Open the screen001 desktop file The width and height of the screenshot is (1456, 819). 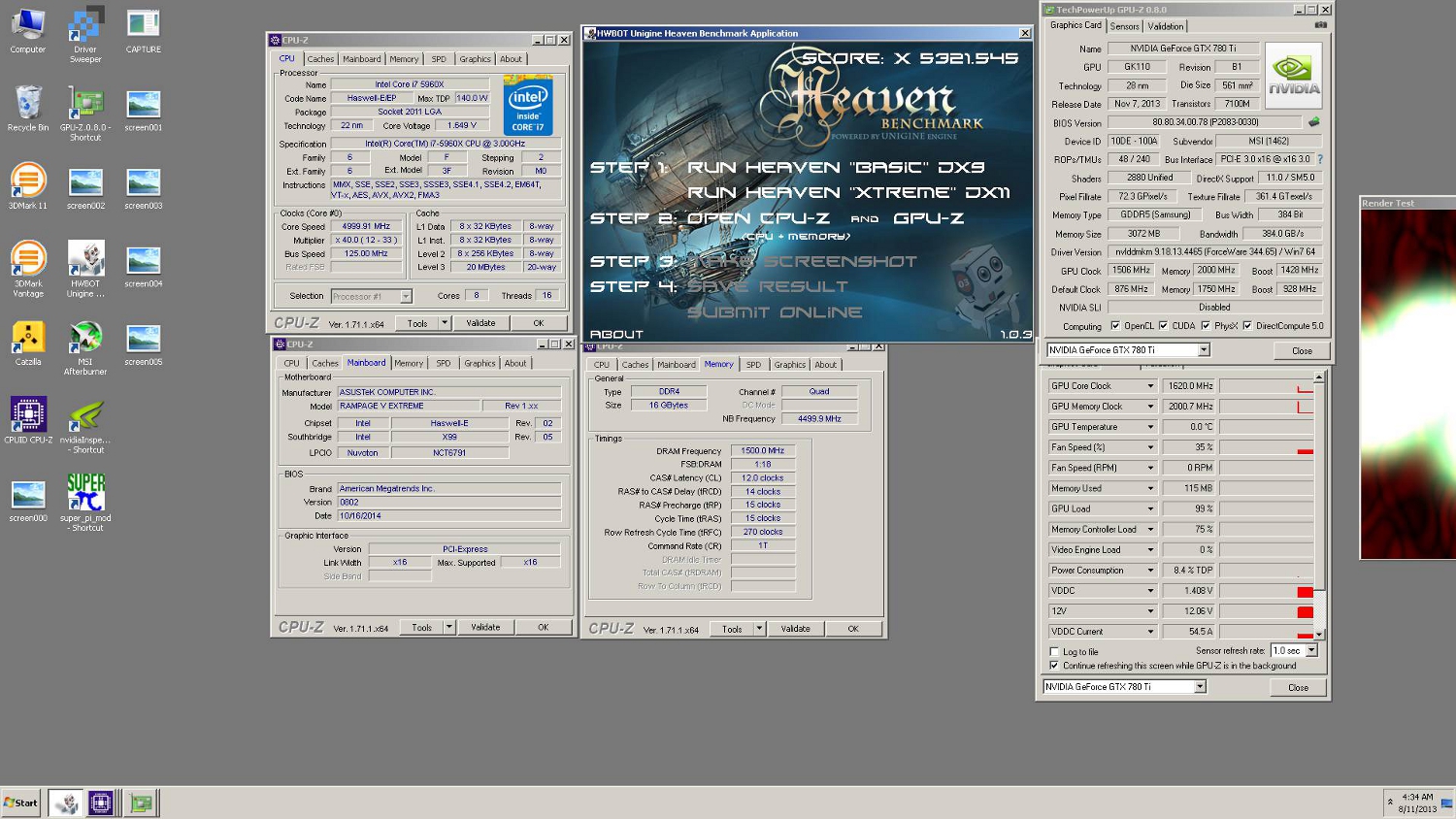(143, 109)
